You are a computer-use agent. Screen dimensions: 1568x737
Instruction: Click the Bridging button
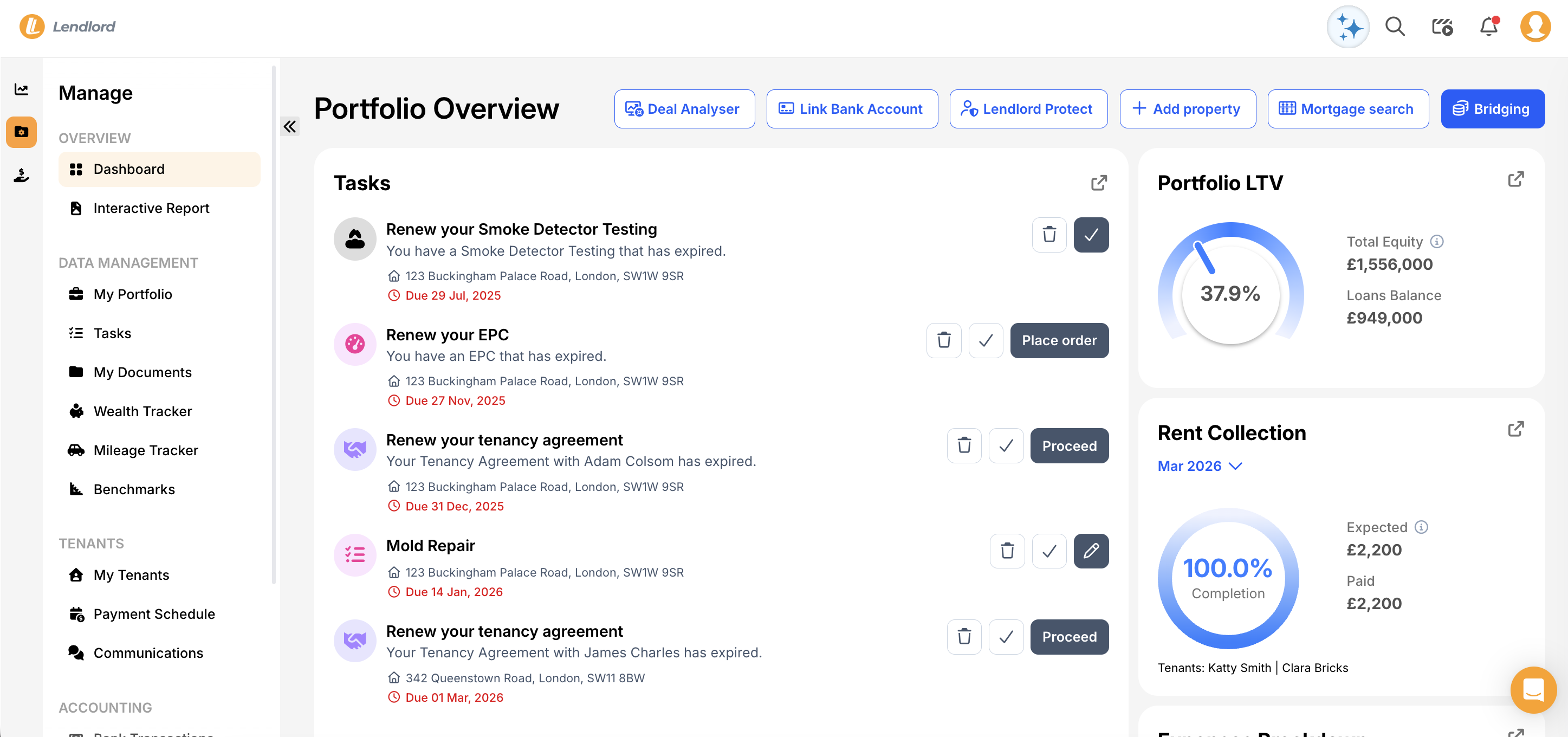[1492, 109]
